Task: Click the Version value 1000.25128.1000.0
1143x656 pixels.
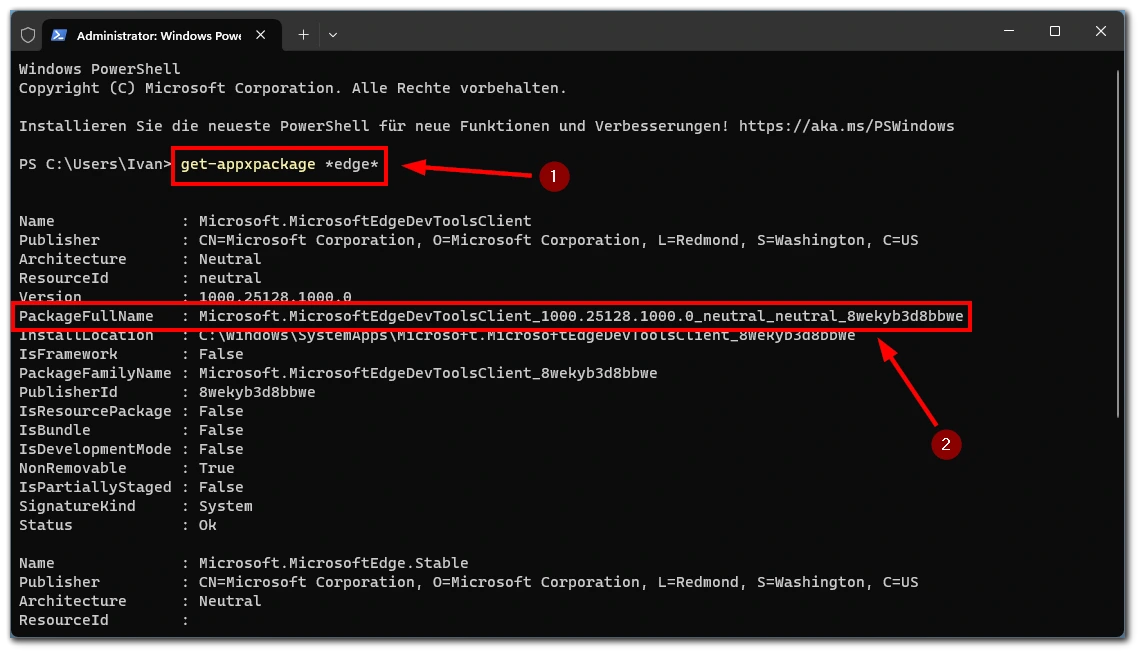Action: click(x=275, y=297)
